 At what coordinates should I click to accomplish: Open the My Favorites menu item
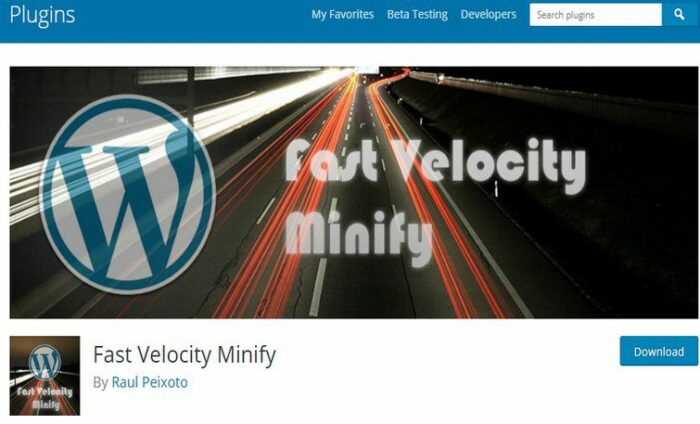click(342, 14)
